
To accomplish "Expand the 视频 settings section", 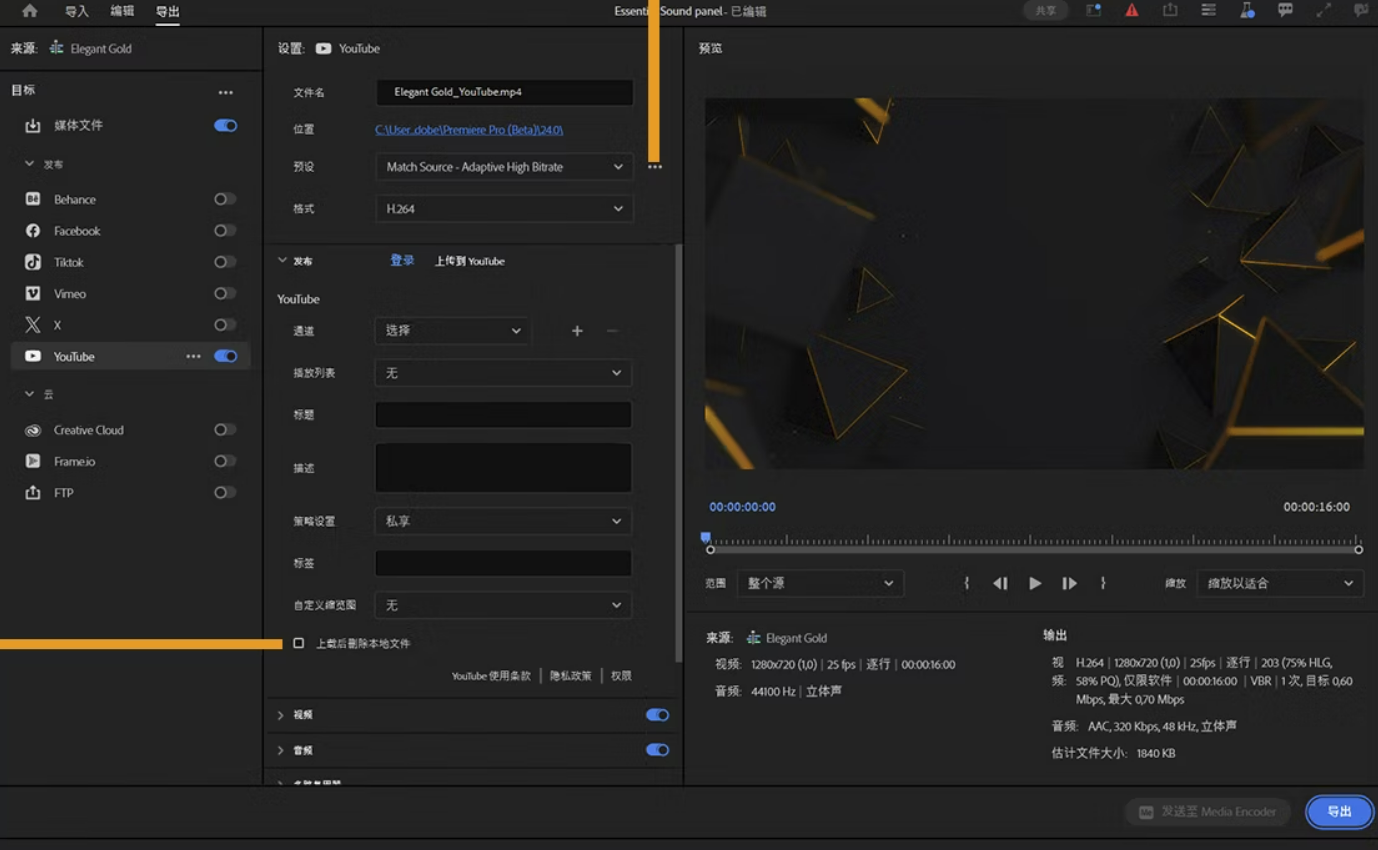I will tap(281, 715).
